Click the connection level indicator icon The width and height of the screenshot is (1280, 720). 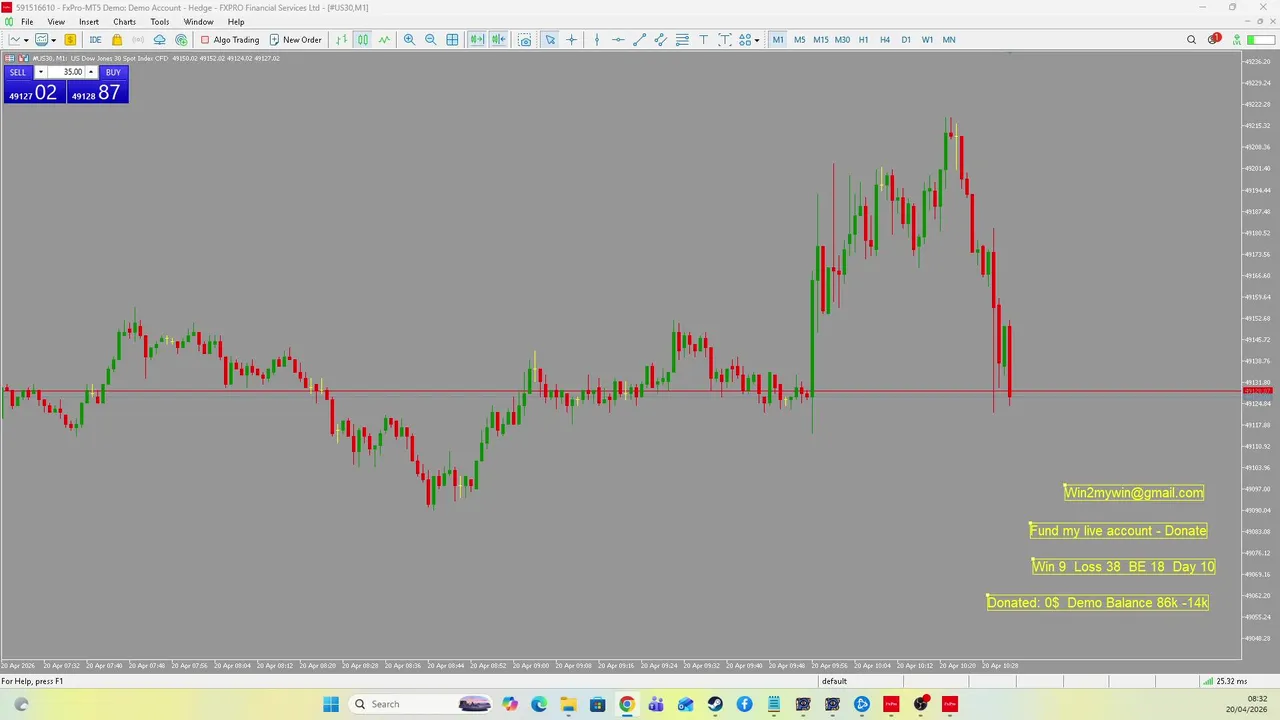pyautogui.click(x=1237, y=40)
